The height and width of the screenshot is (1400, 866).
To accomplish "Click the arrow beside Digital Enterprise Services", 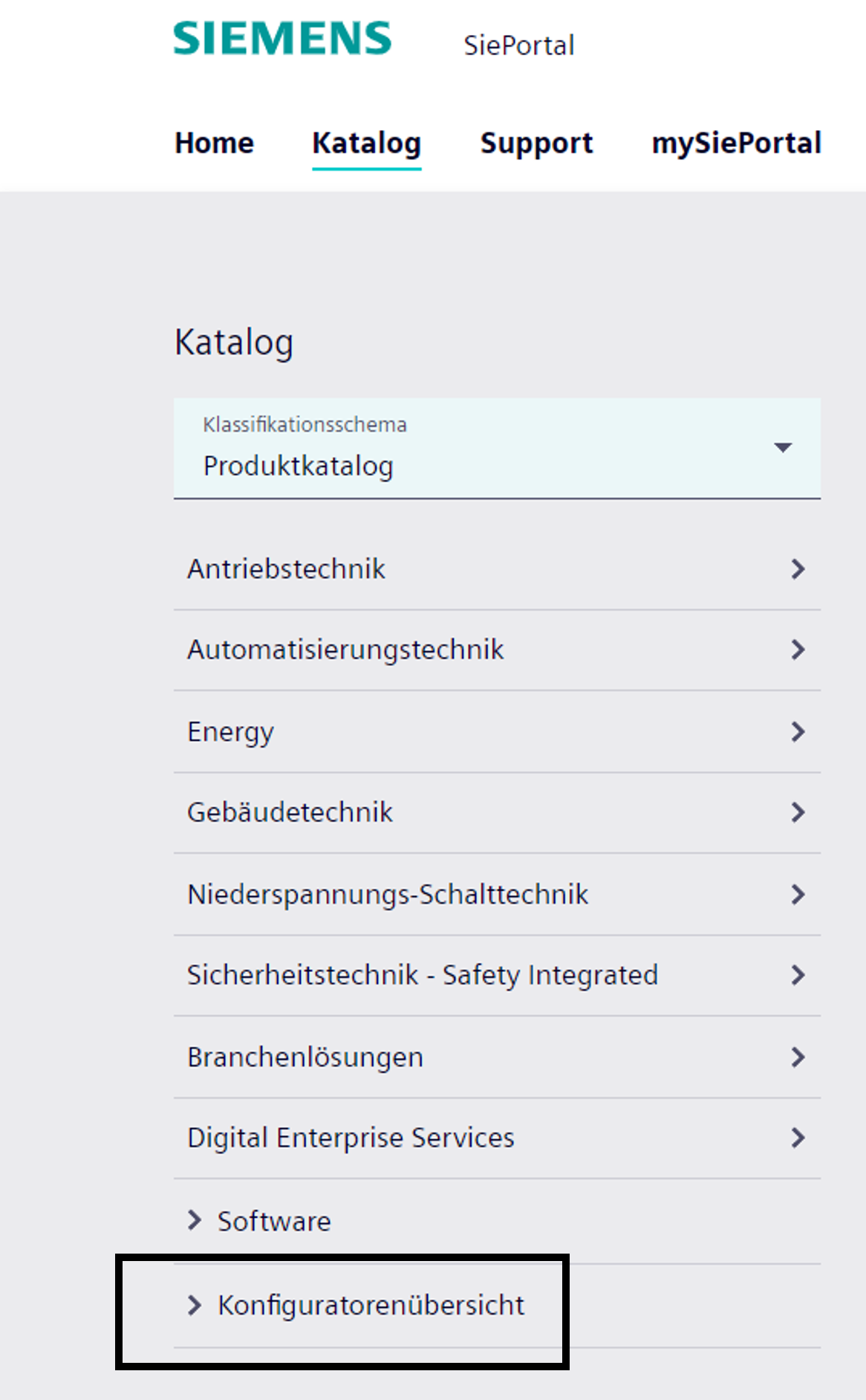I will click(798, 1138).
